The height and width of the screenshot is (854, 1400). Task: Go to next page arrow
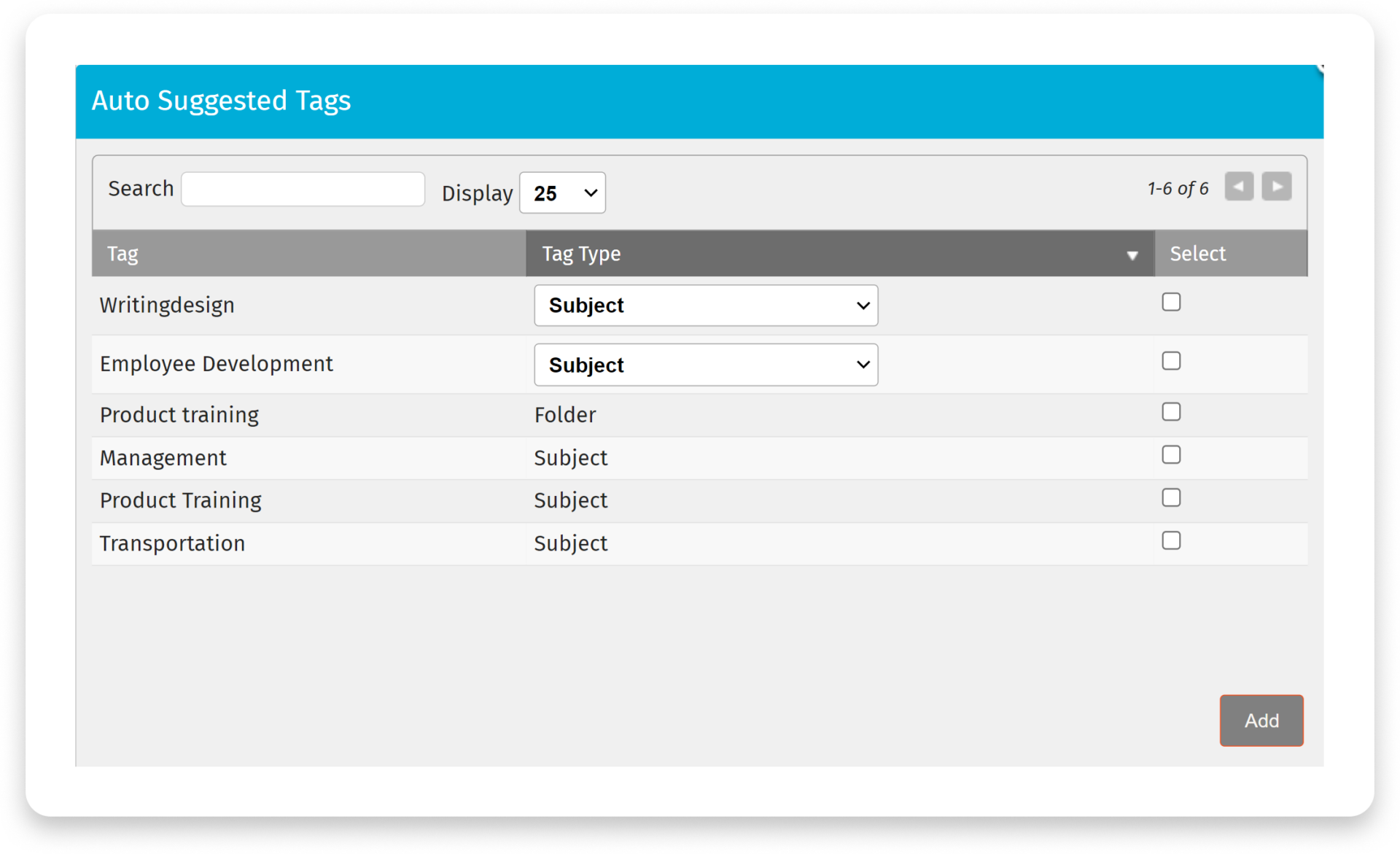[1277, 187]
